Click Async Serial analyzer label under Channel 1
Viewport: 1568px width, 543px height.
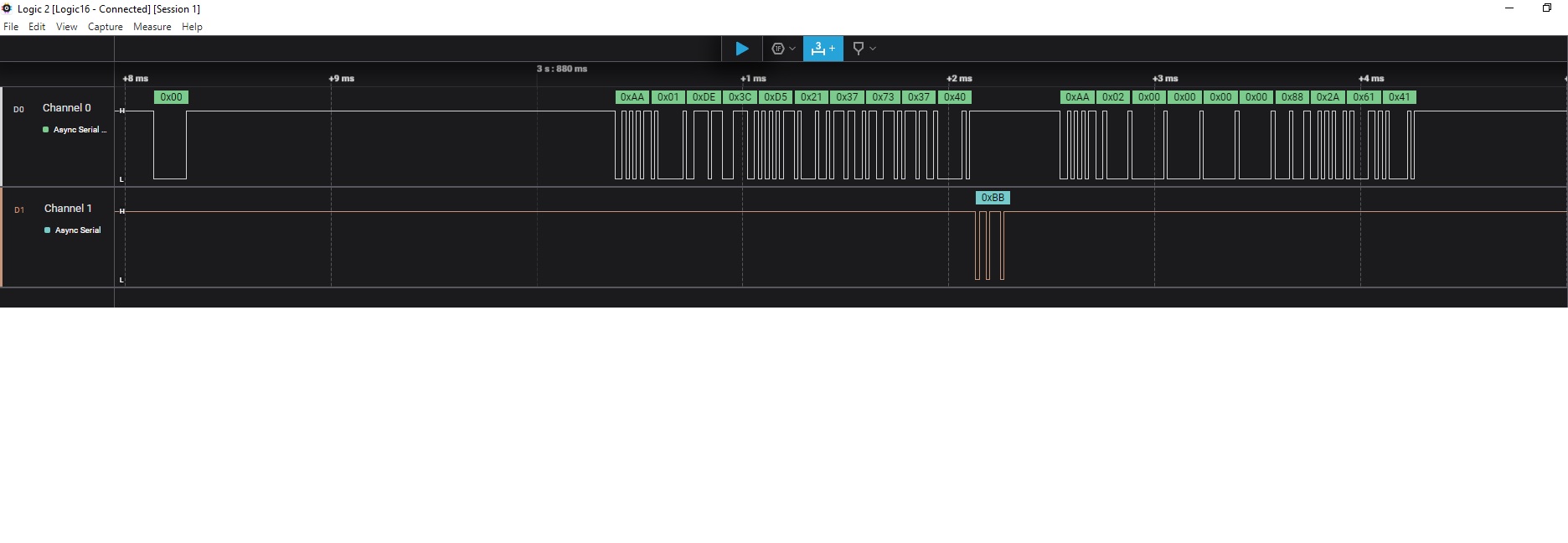77,230
